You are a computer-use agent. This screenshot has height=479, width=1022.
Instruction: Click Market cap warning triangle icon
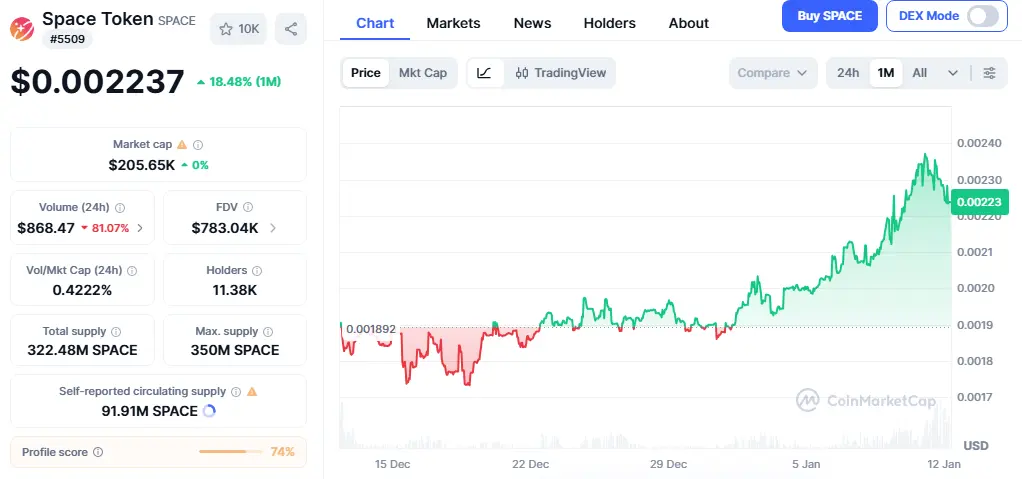click(182, 145)
